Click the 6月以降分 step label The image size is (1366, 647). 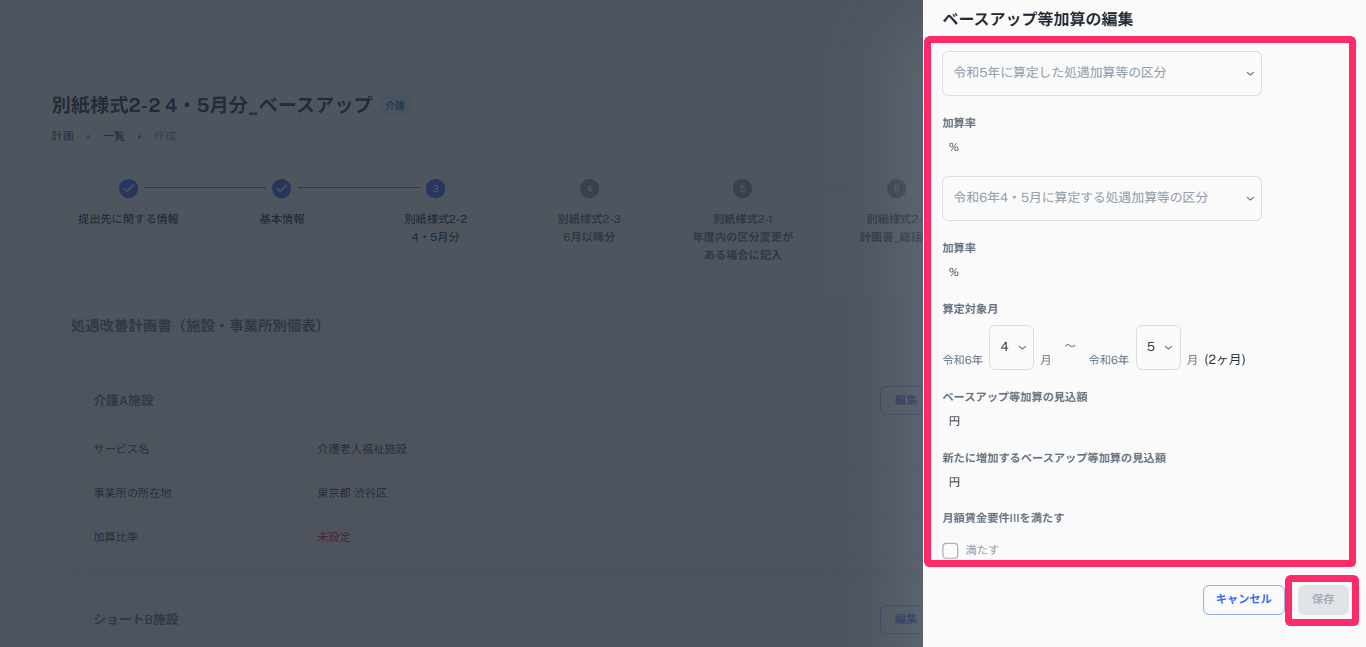click(x=589, y=237)
